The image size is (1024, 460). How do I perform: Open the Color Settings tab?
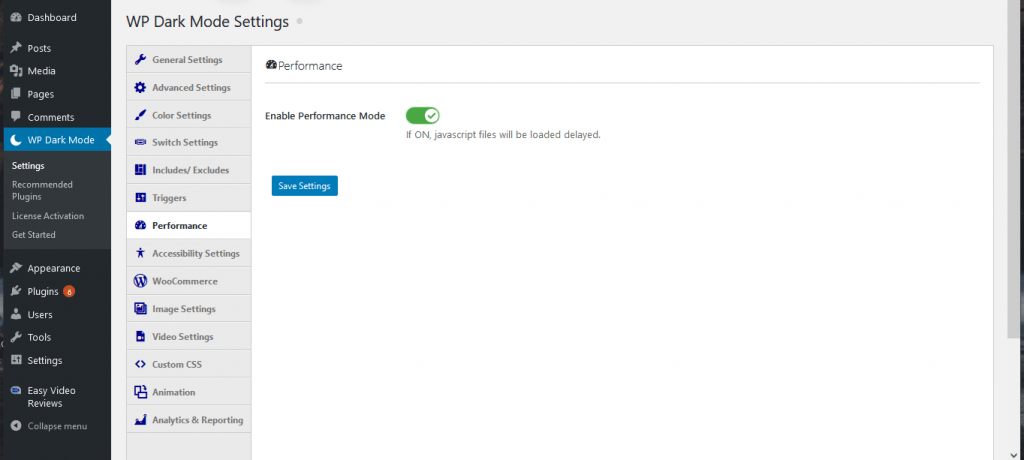(189, 115)
